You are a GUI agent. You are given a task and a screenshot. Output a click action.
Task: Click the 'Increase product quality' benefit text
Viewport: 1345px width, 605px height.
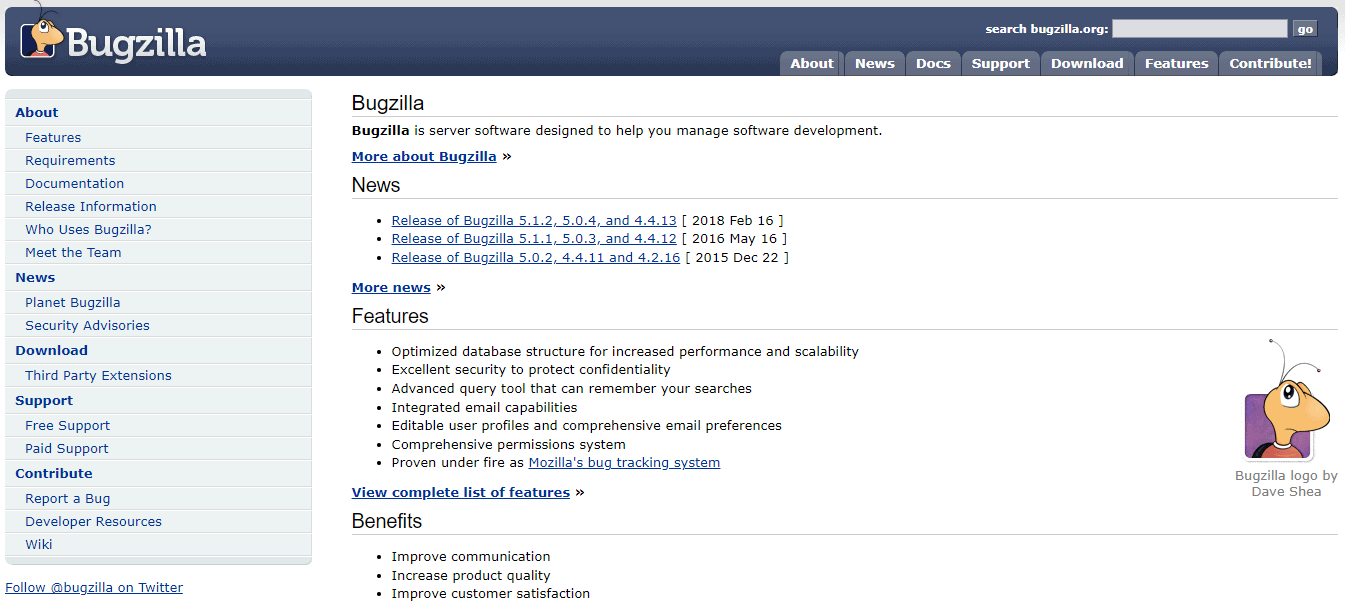point(471,575)
